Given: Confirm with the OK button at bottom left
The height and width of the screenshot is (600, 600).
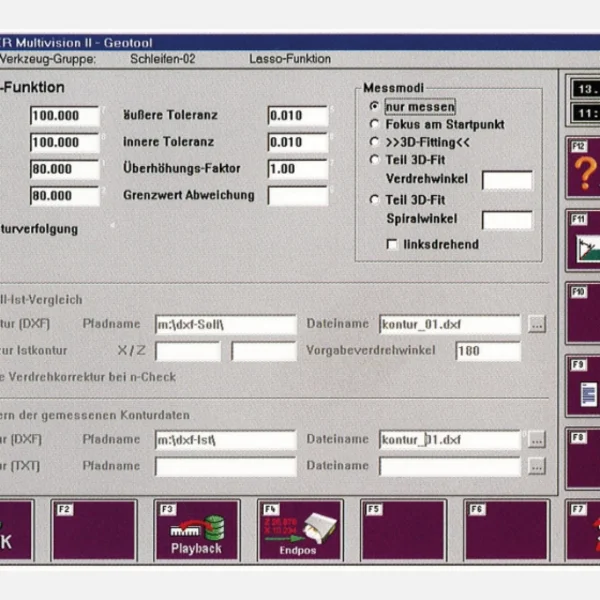Looking at the screenshot, I should tap(14, 530).
